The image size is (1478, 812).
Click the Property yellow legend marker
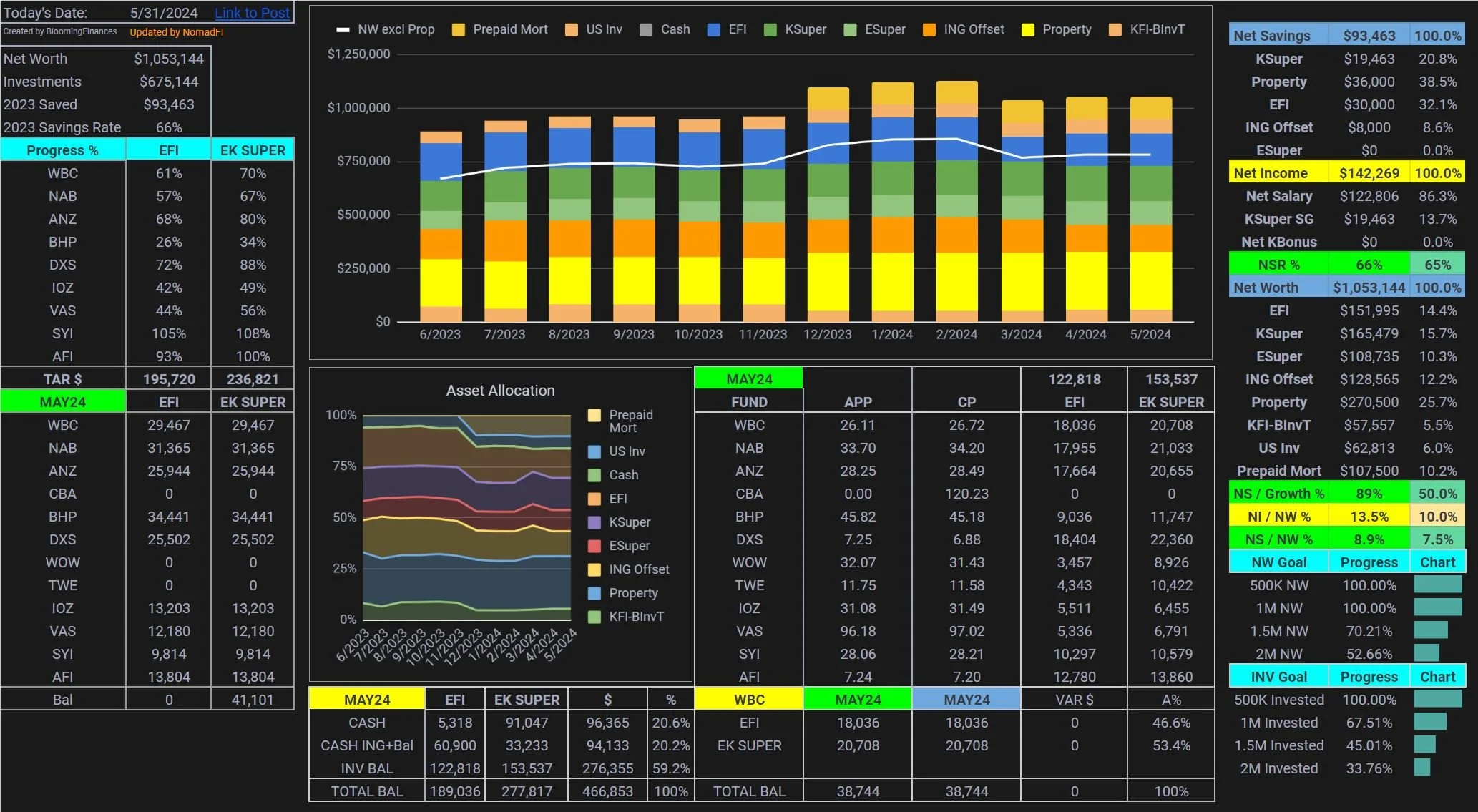[1028, 29]
